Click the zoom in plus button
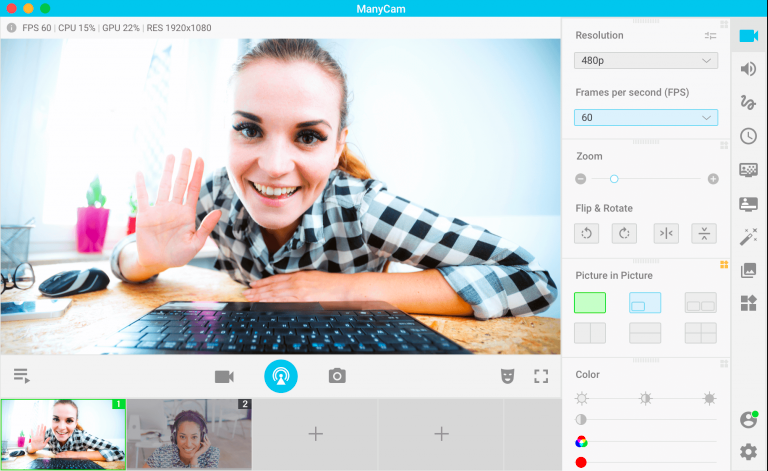The height and width of the screenshot is (471, 768). pyautogui.click(x=713, y=179)
